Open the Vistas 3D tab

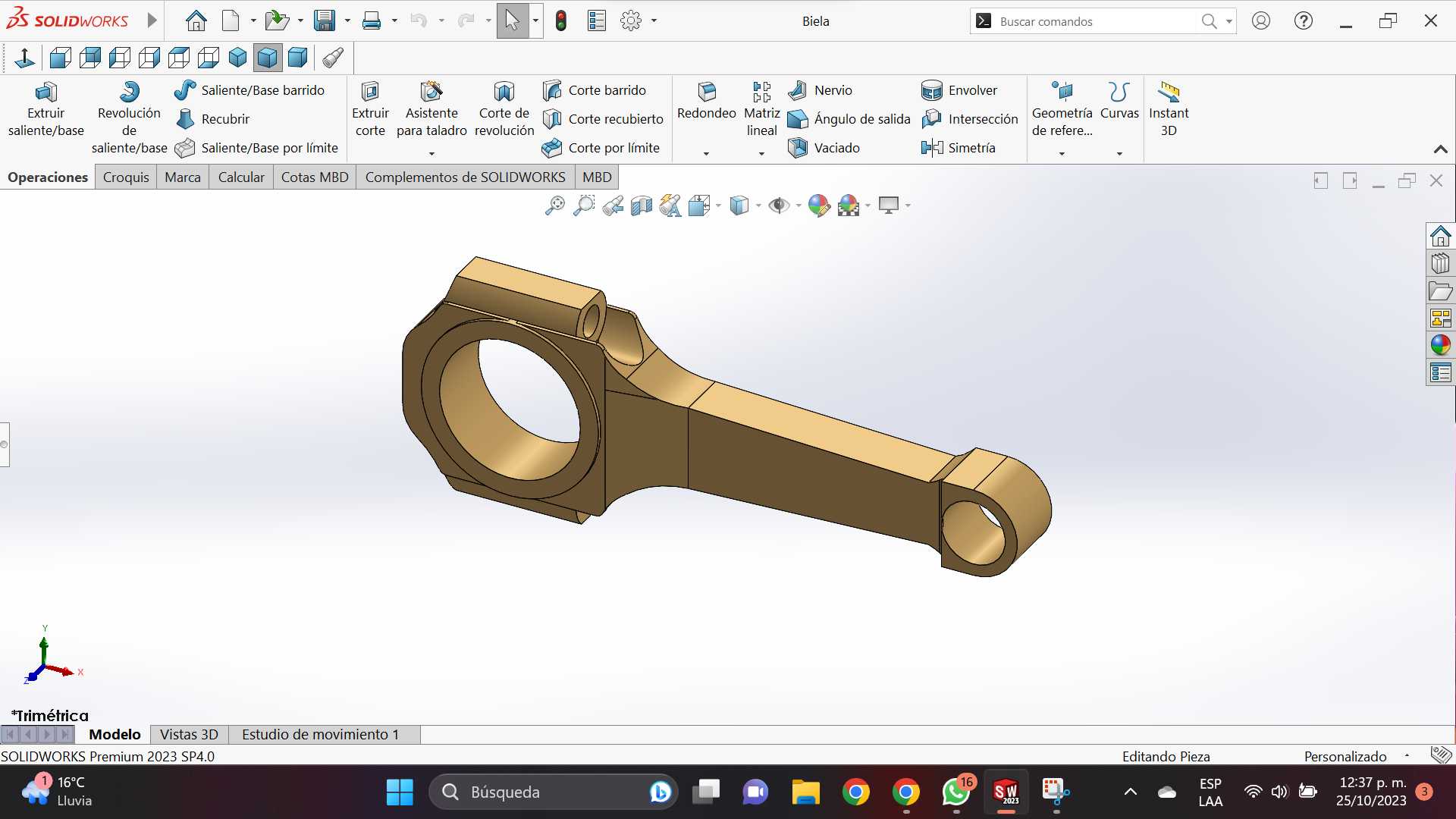189,735
